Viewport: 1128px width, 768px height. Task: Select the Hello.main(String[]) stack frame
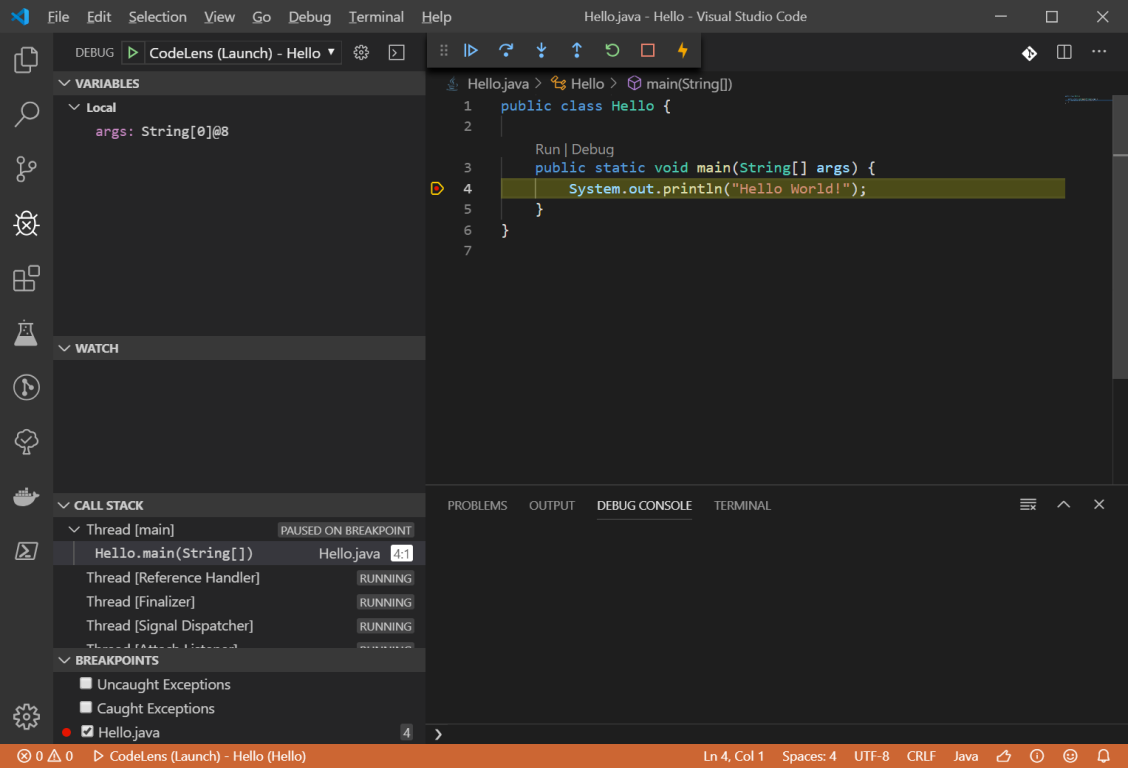click(239, 553)
